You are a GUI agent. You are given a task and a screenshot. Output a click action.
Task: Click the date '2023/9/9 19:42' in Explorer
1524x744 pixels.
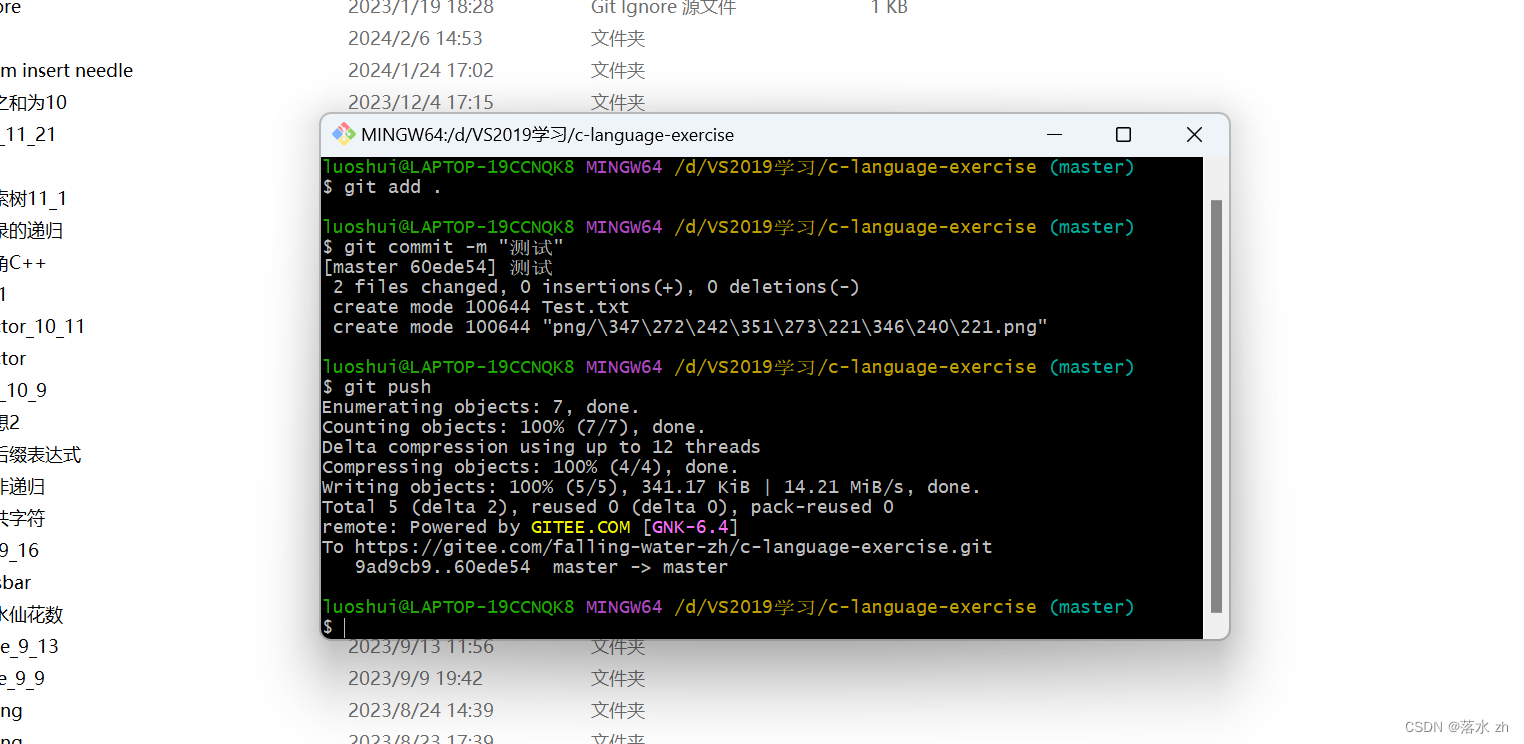415,678
